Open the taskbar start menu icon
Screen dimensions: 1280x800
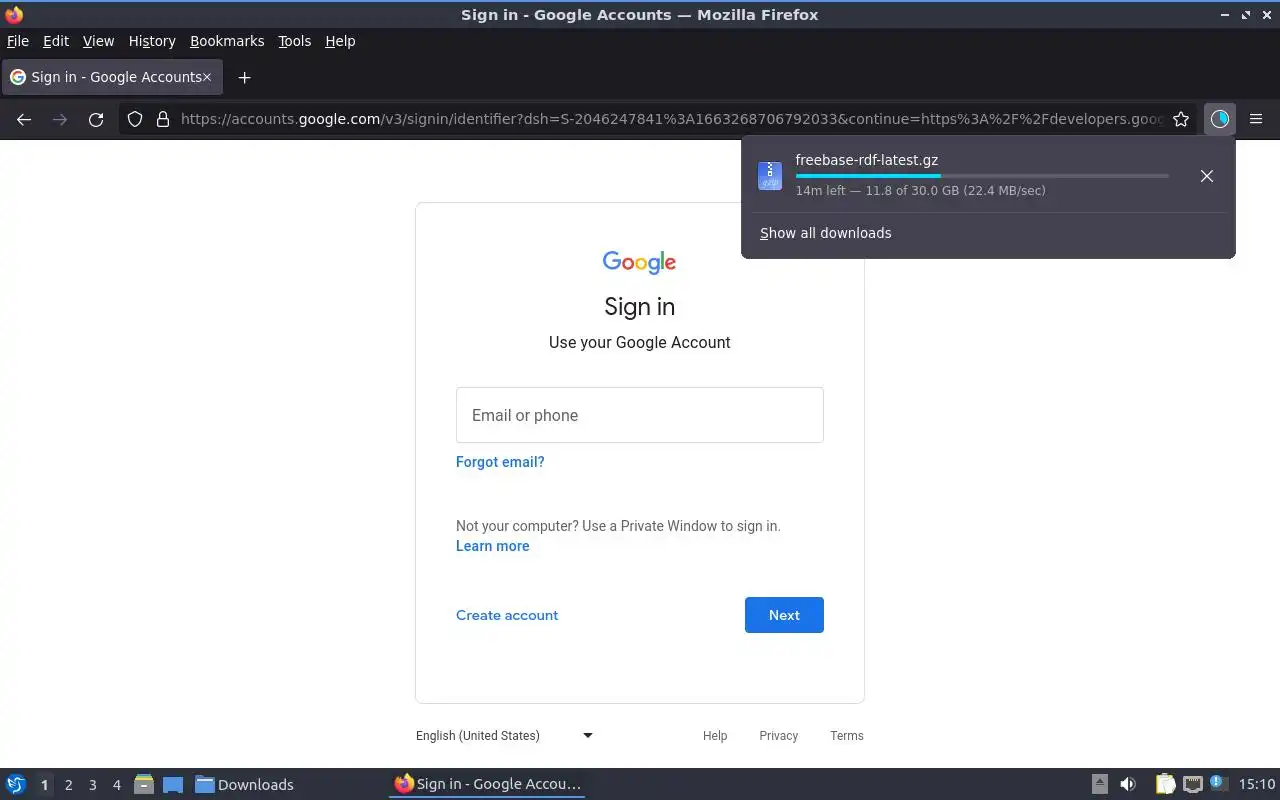pos(16,784)
